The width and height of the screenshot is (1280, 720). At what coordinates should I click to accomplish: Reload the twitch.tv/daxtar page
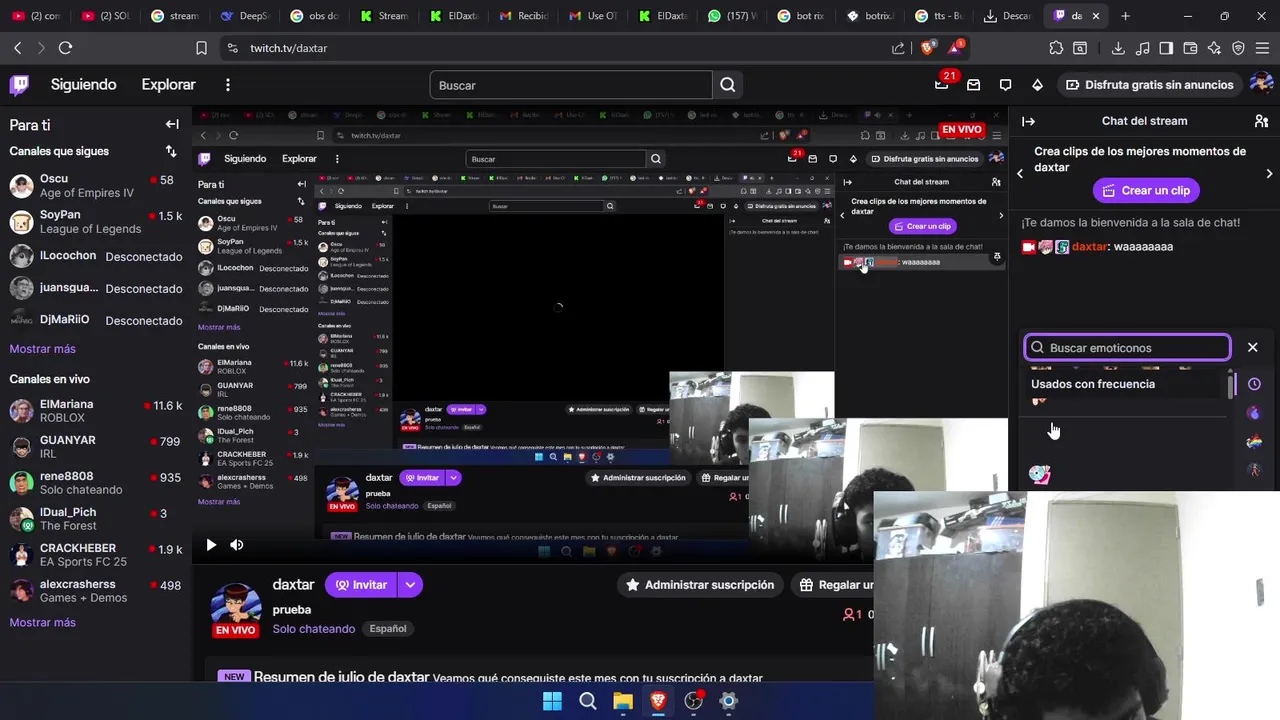(x=65, y=48)
